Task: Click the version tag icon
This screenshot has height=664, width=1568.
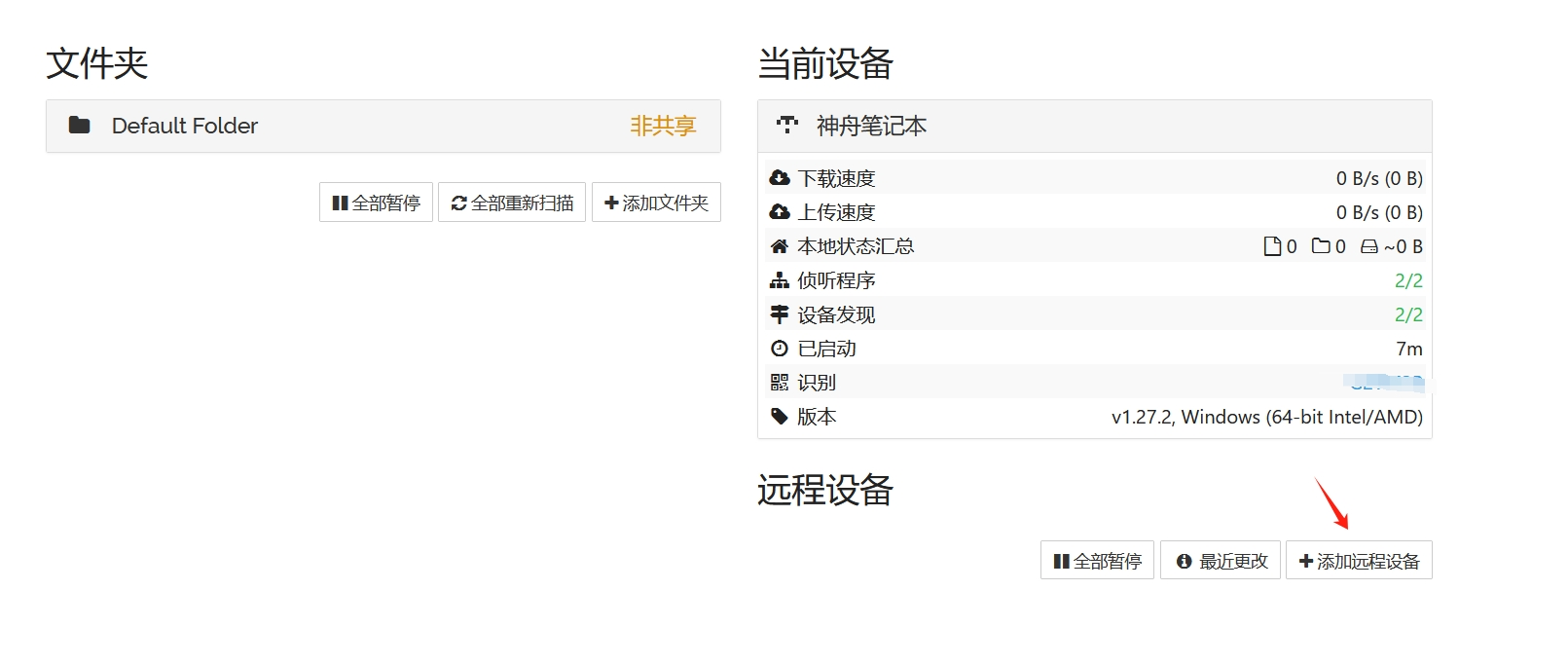Action: [780, 417]
